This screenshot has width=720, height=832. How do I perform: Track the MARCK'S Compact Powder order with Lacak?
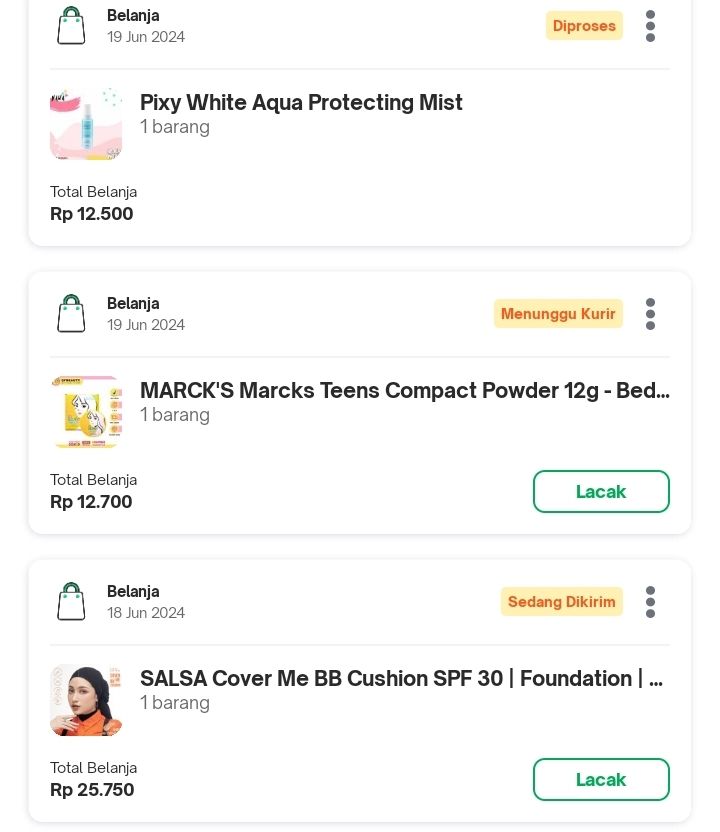[601, 491]
